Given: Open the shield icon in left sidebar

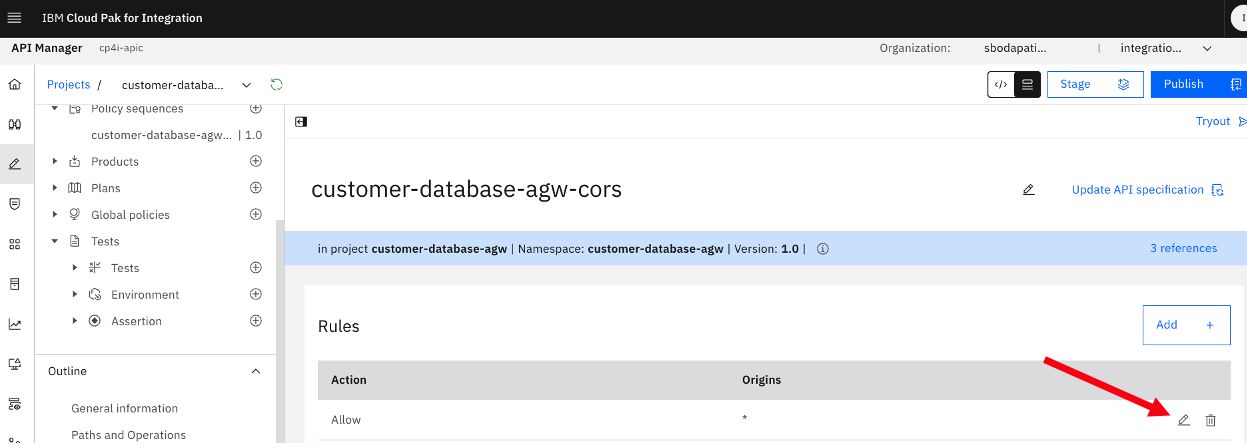Looking at the screenshot, I should pyautogui.click(x=14, y=204).
